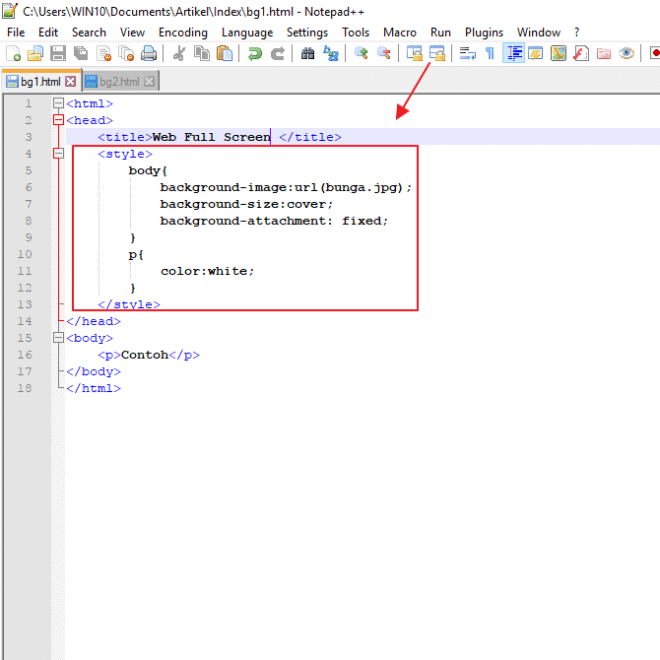
Task: Open Find with the binoculars icon
Action: [x=308, y=54]
